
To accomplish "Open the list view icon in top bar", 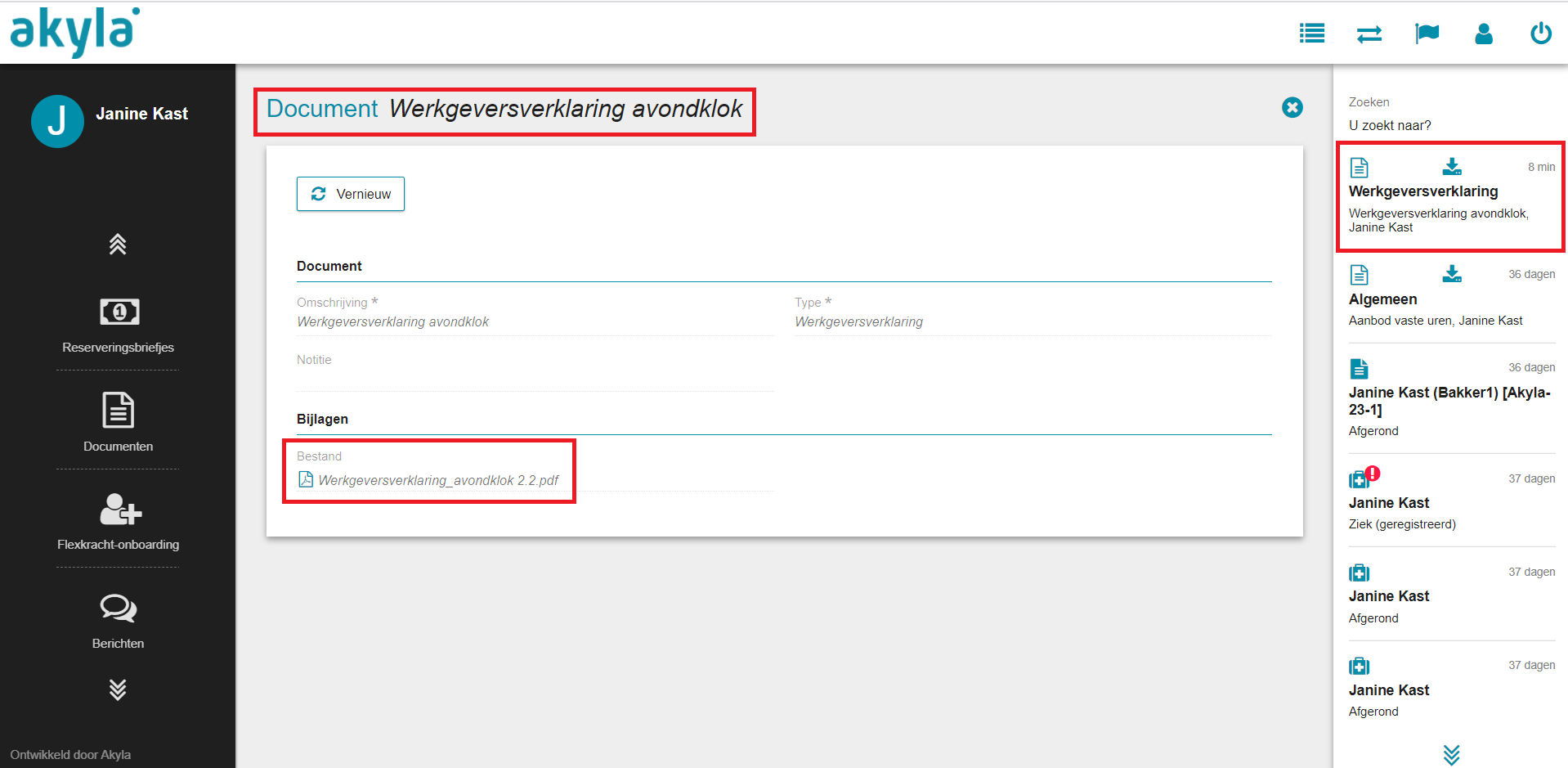I will click(x=1312, y=34).
